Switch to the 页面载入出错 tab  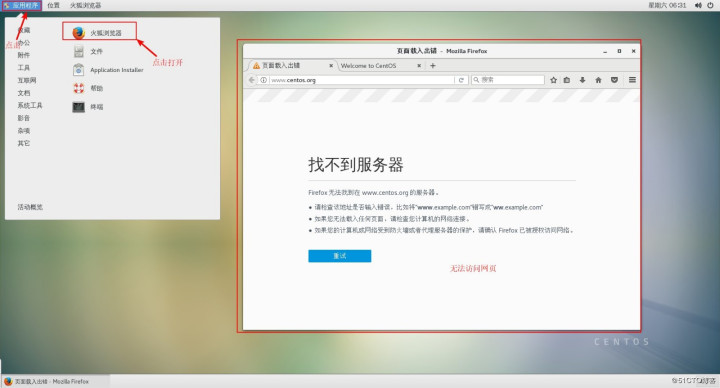[291, 66]
